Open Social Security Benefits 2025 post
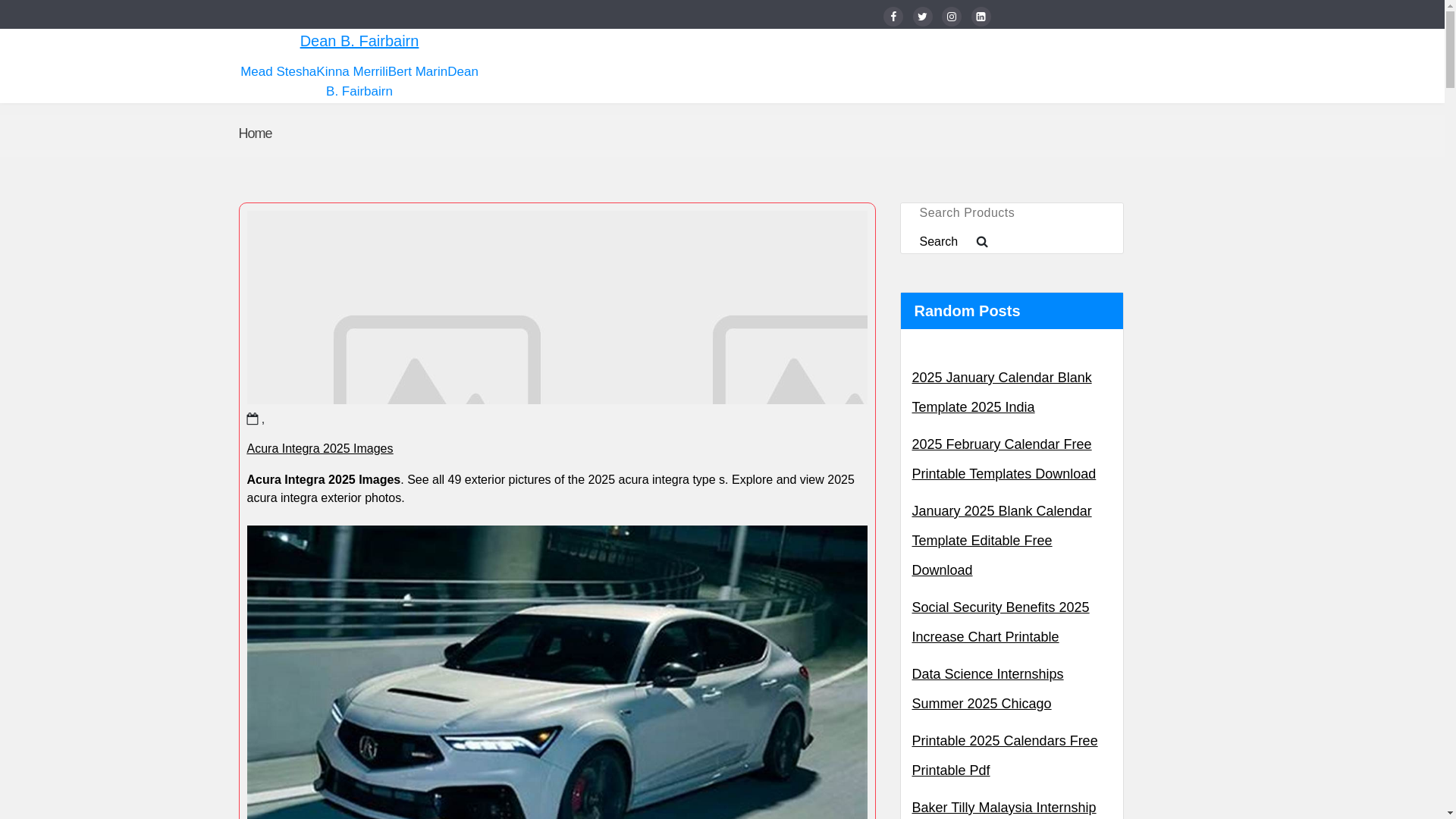Image resolution: width=1456 pixels, height=819 pixels. coord(1000,622)
